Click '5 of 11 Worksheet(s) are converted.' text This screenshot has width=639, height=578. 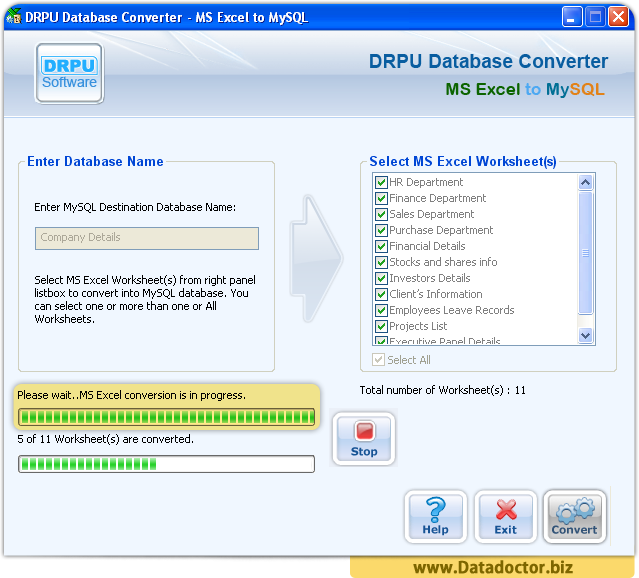tap(106, 439)
